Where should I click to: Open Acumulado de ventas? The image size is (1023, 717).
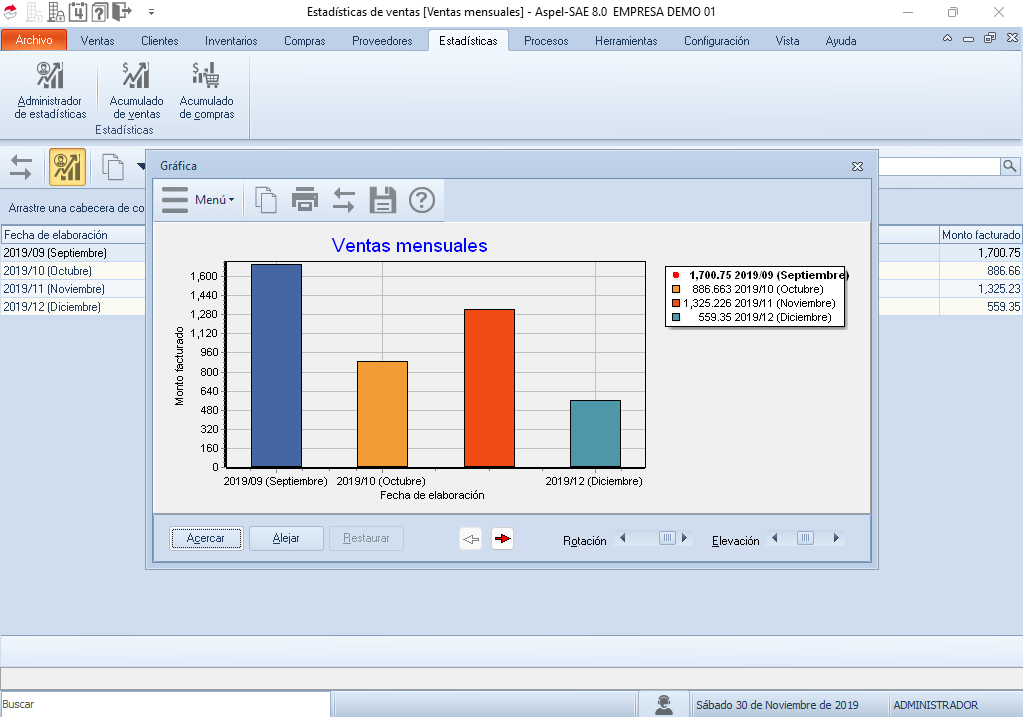[136, 92]
